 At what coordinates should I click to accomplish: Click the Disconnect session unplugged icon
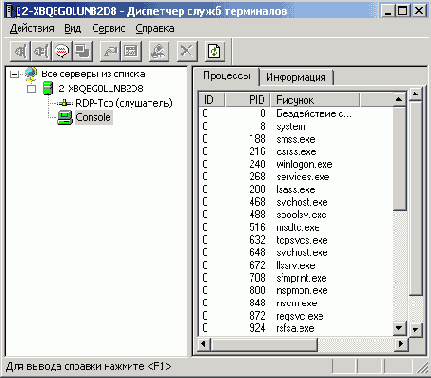point(41,51)
